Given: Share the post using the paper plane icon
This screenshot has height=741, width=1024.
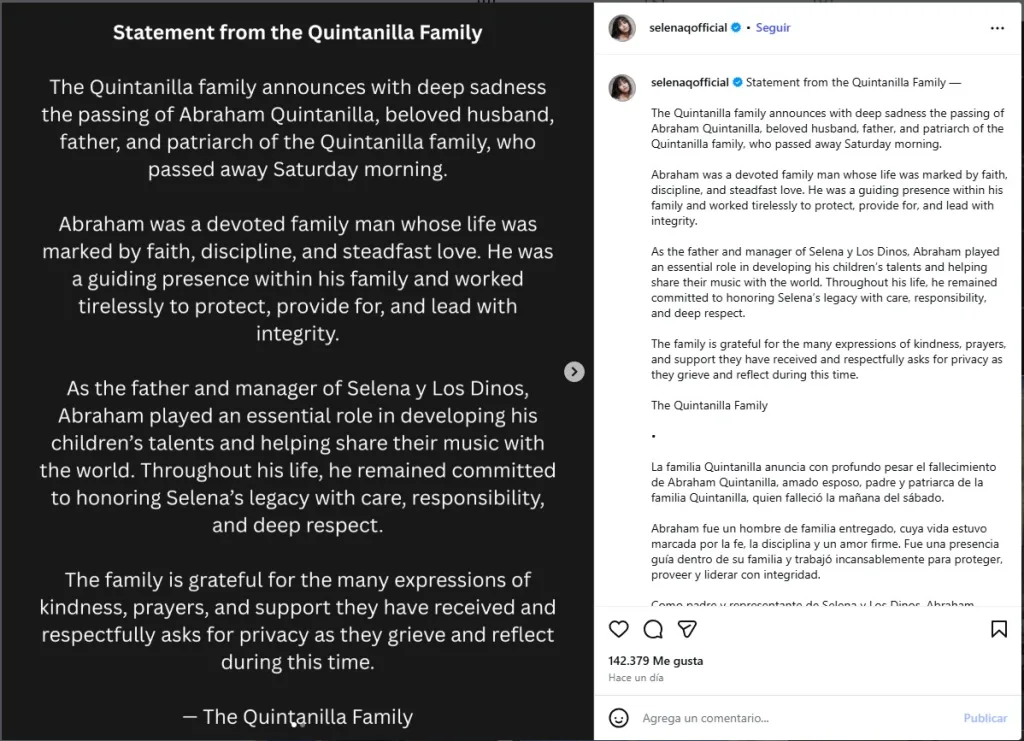Looking at the screenshot, I should pyautogui.click(x=688, y=629).
